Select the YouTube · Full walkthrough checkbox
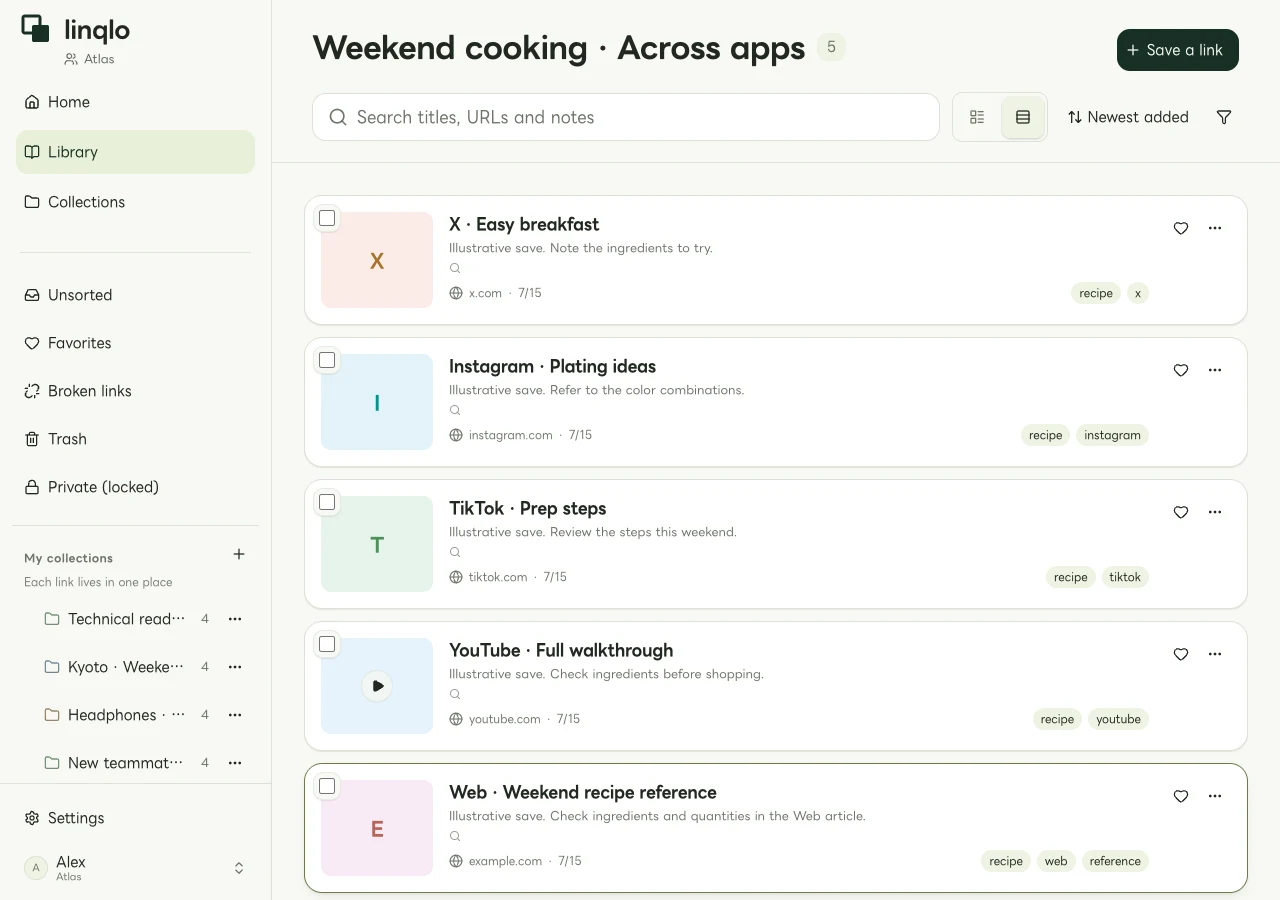 [x=327, y=644]
